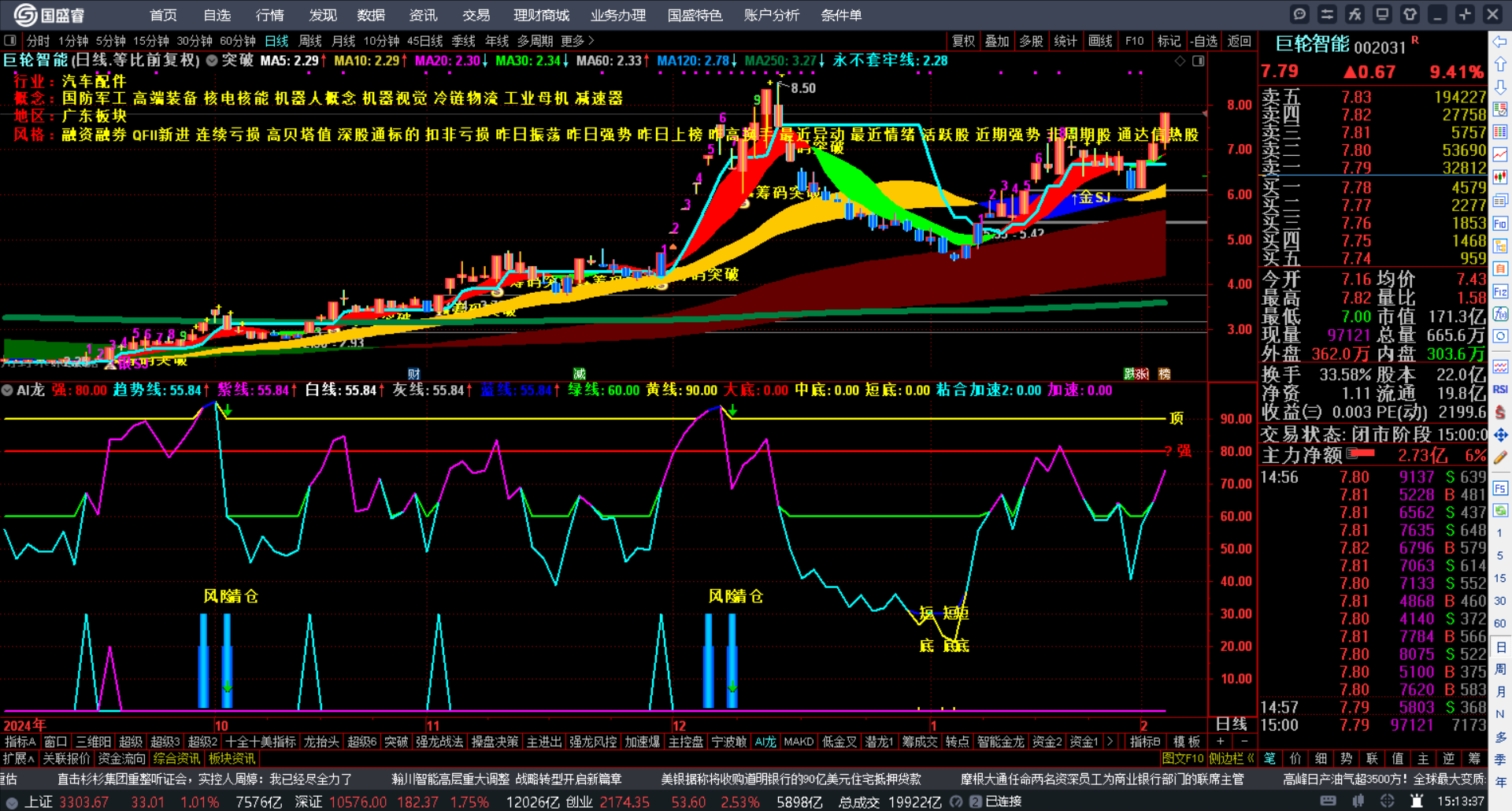Click the up arrow icon in right sidebar

[x=1500, y=64]
